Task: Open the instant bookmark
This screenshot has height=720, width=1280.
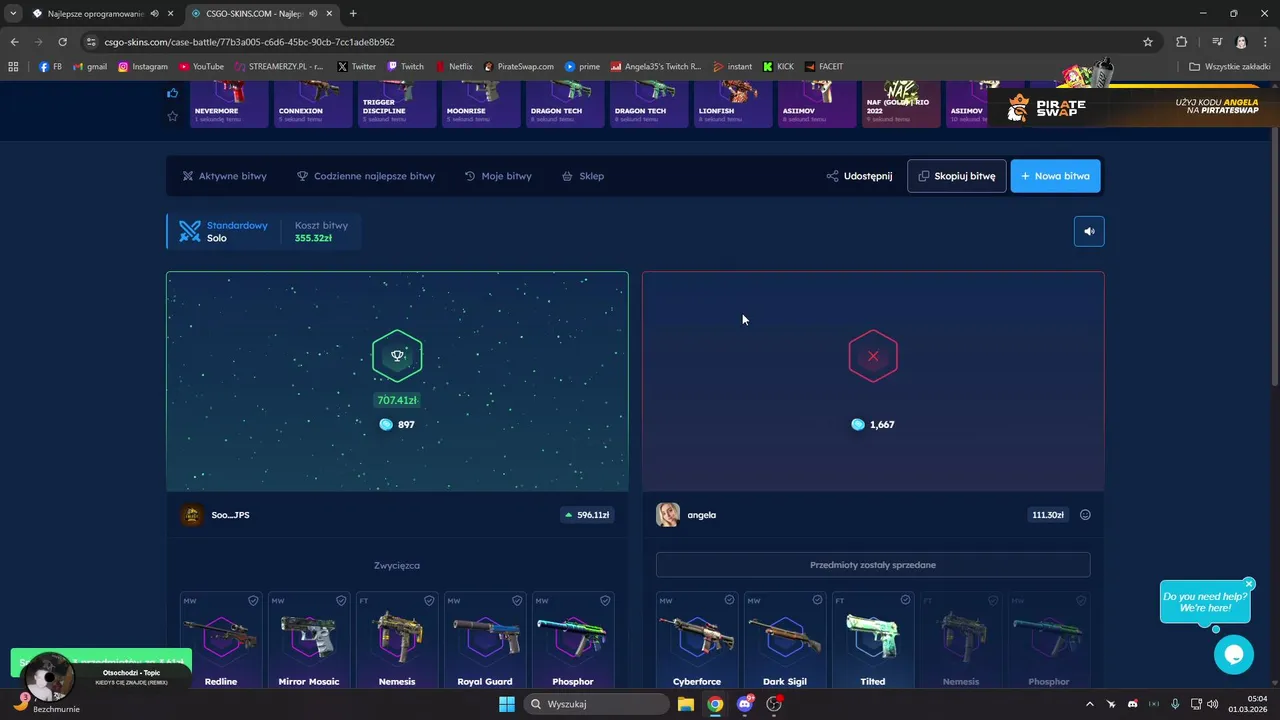Action: click(x=733, y=66)
